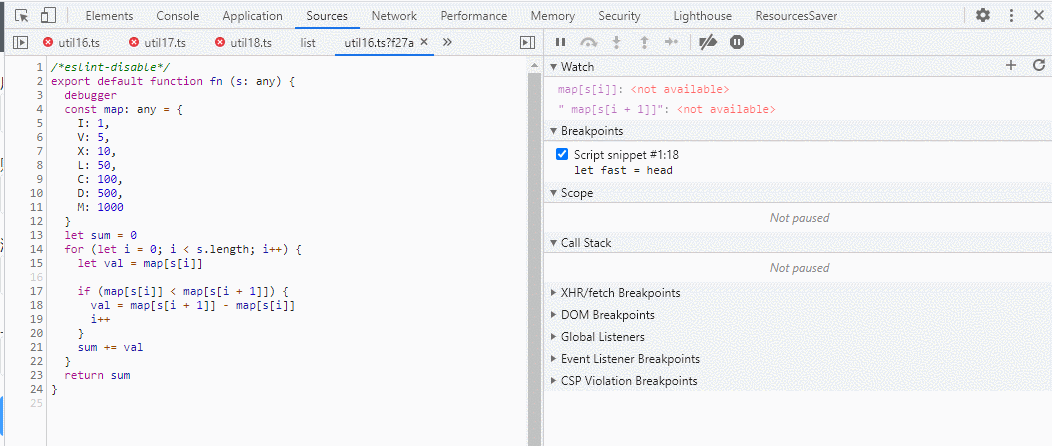
Task: Add a watch expression with plus icon
Action: pos(1011,65)
